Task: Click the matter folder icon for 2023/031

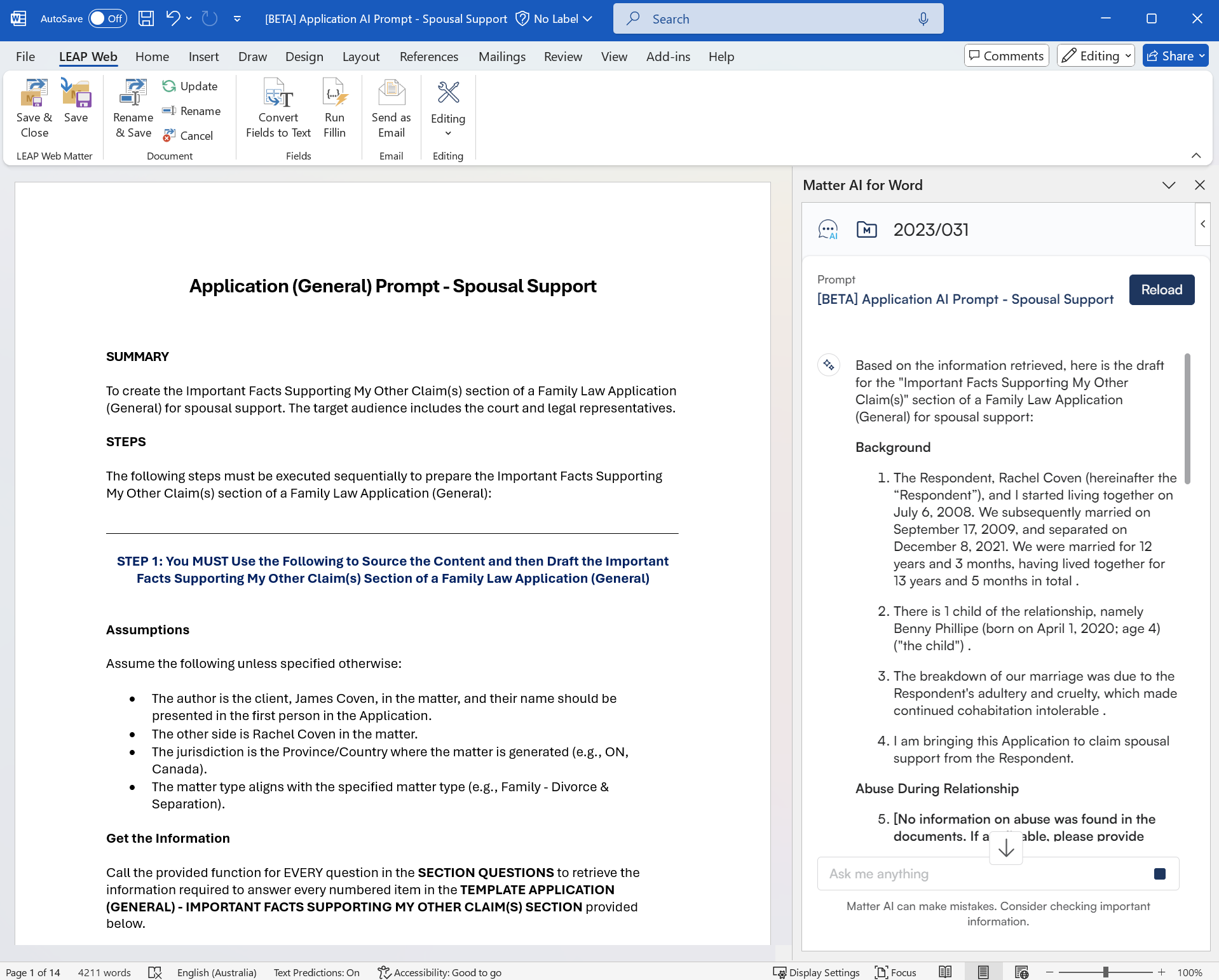Action: pyautogui.click(x=866, y=229)
